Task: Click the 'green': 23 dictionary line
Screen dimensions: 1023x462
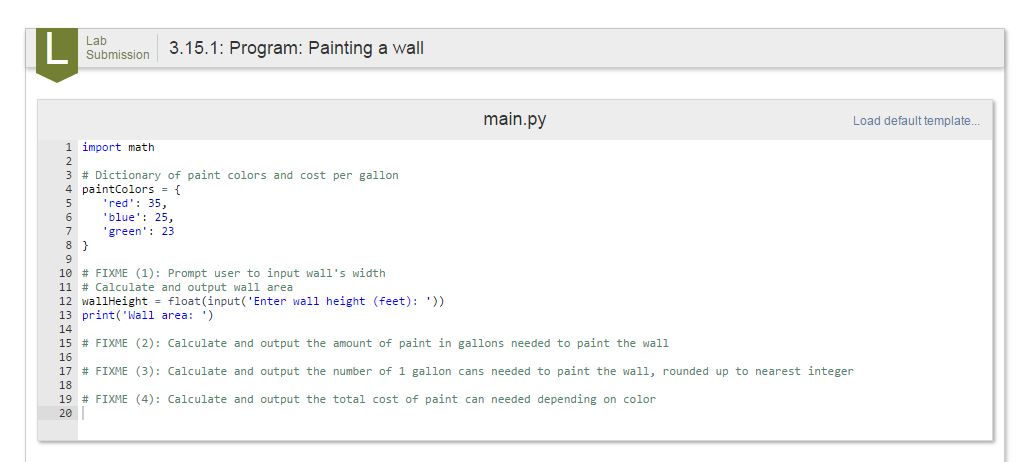Action: (x=138, y=231)
